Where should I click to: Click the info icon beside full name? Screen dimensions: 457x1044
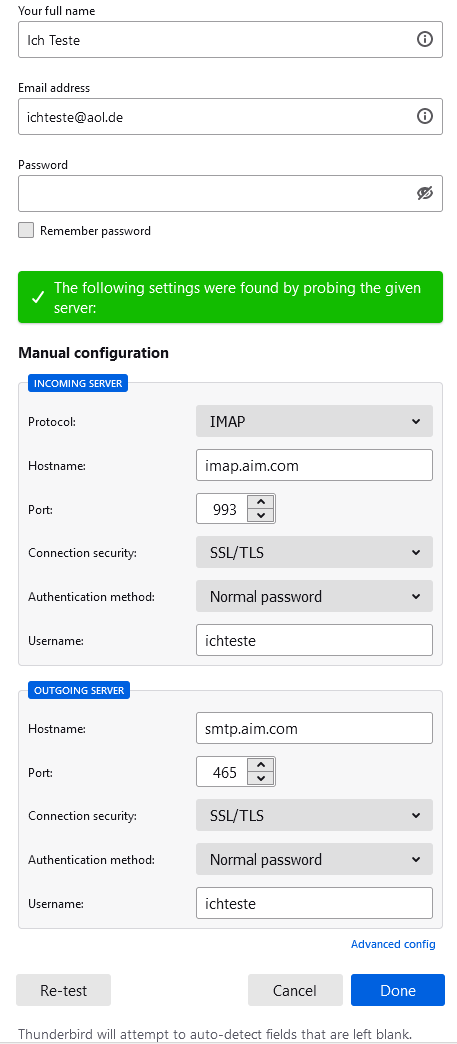(x=424, y=39)
